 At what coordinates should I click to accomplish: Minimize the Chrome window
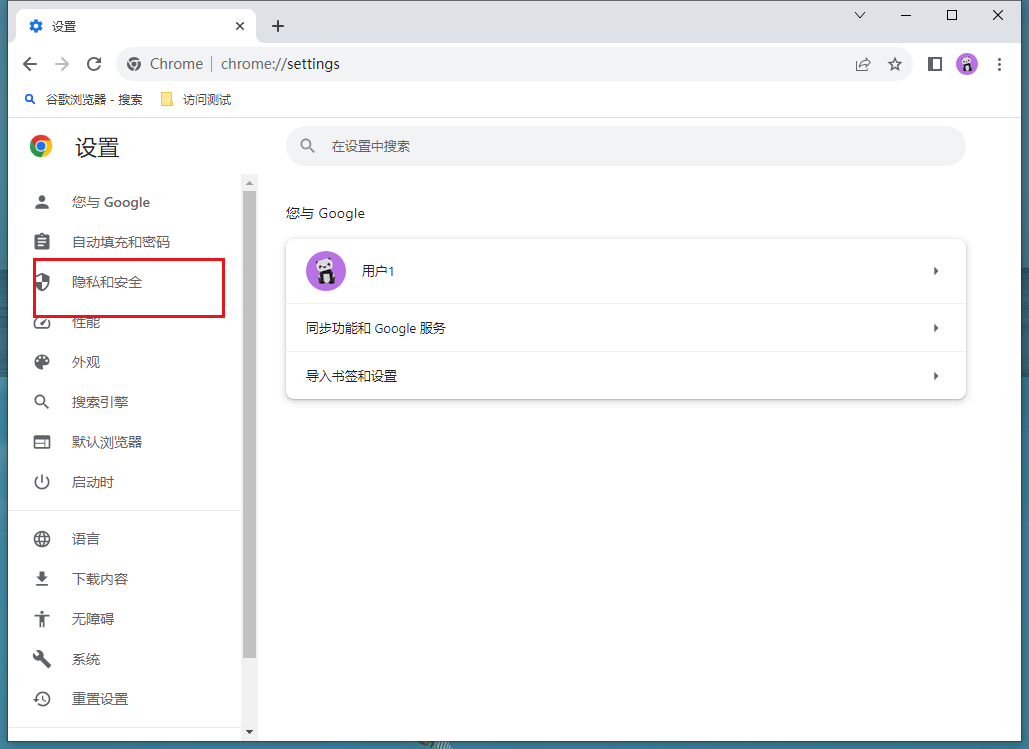pos(906,15)
